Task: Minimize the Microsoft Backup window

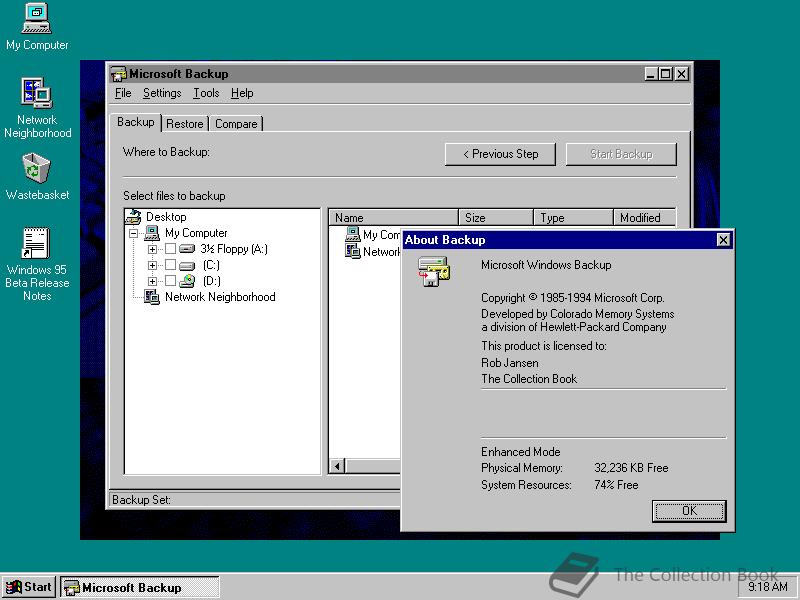Action: 651,74
